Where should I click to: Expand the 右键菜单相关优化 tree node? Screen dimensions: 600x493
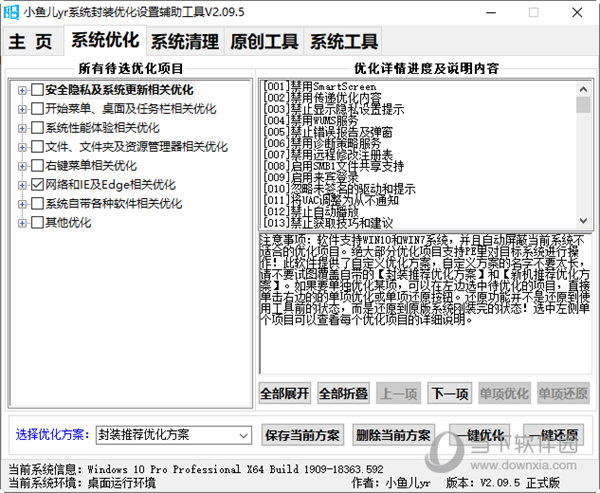tap(22, 166)
